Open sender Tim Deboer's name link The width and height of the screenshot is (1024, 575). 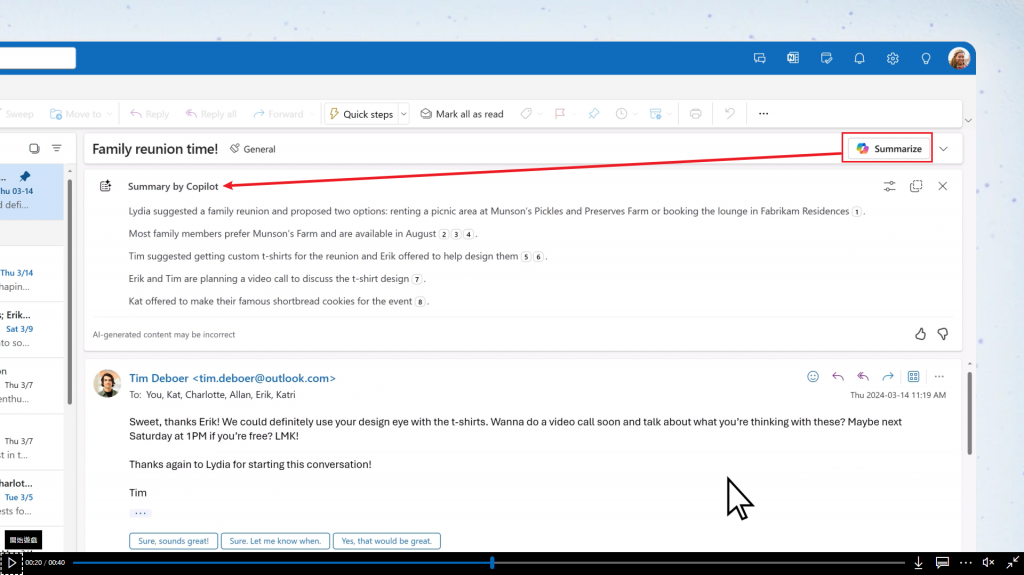[232, 378]
